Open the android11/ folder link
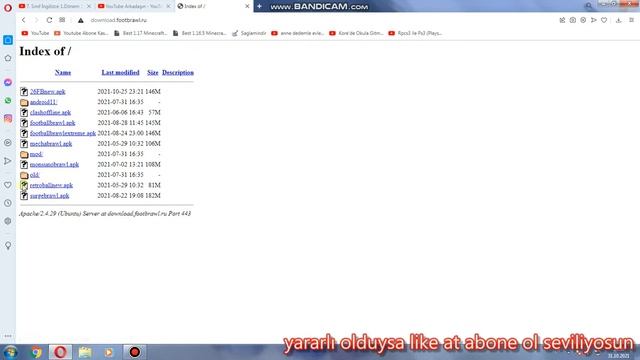 point(43,102)
